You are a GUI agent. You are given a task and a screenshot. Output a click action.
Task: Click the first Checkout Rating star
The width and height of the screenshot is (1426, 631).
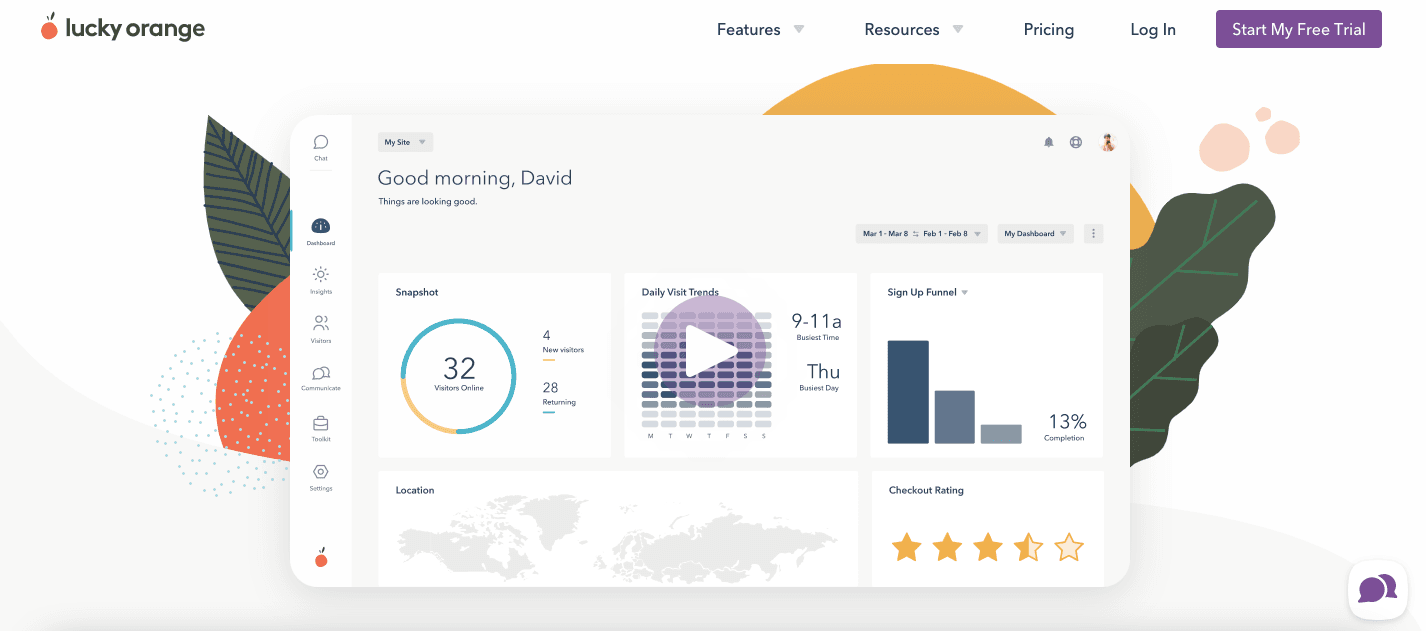click(x=907, y=547)
